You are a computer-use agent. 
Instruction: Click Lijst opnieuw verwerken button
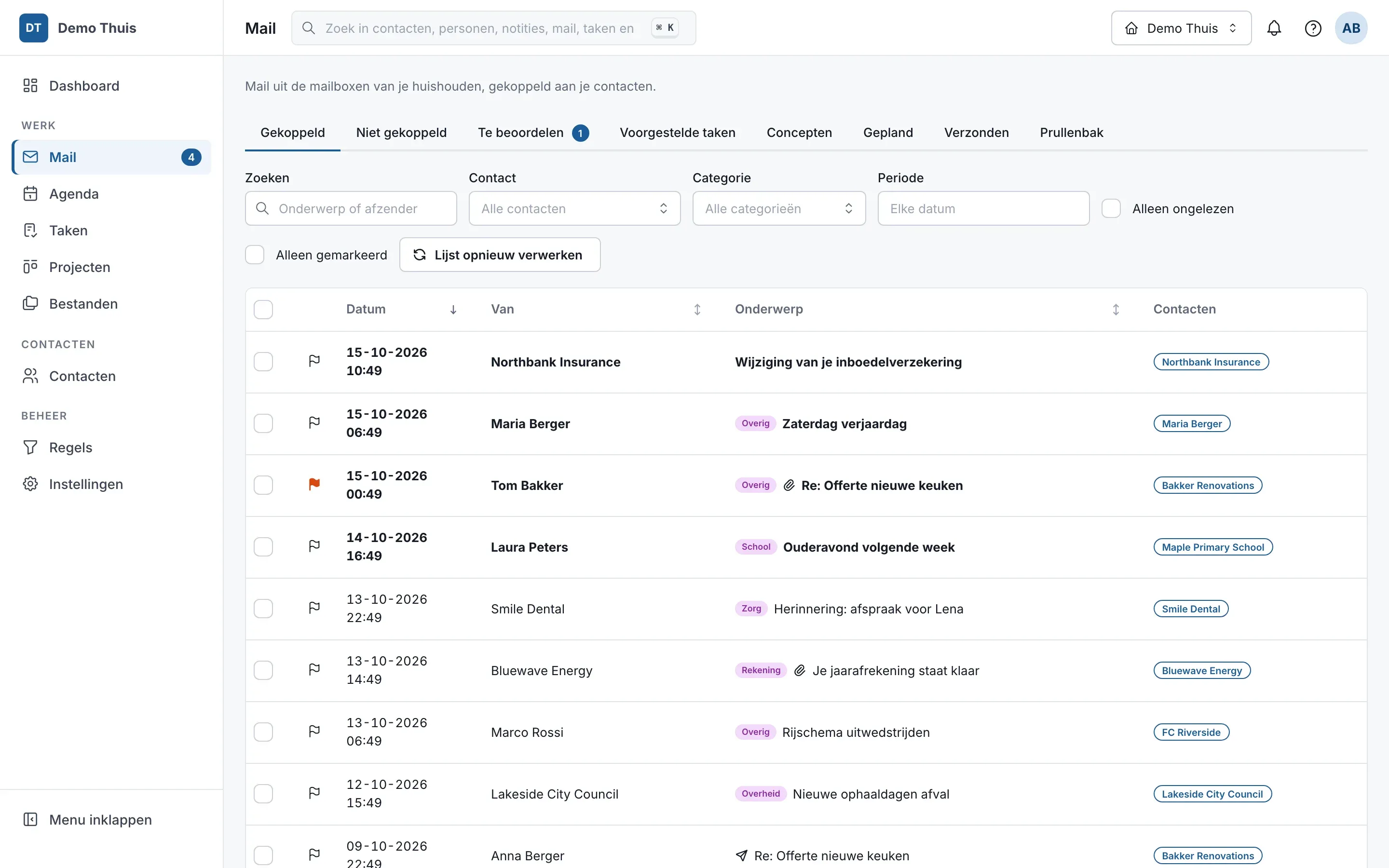[x=499, y=254]
